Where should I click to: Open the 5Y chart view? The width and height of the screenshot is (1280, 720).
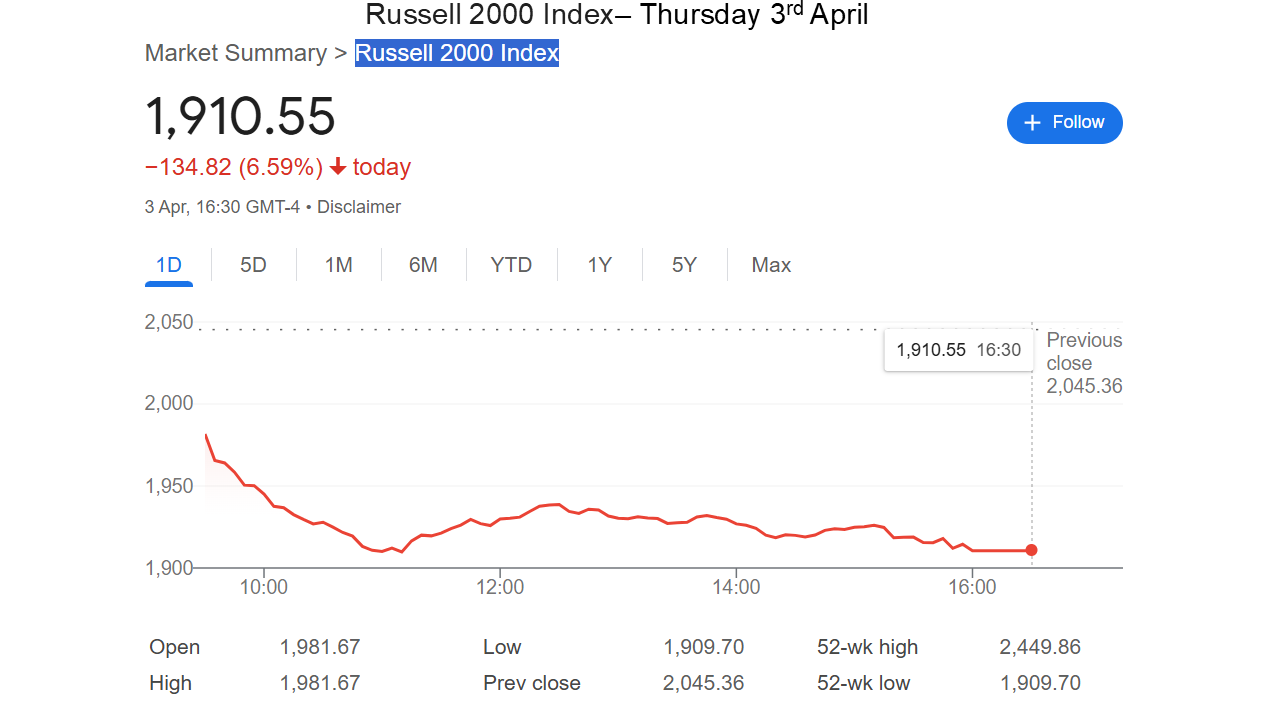pos(684,265)
